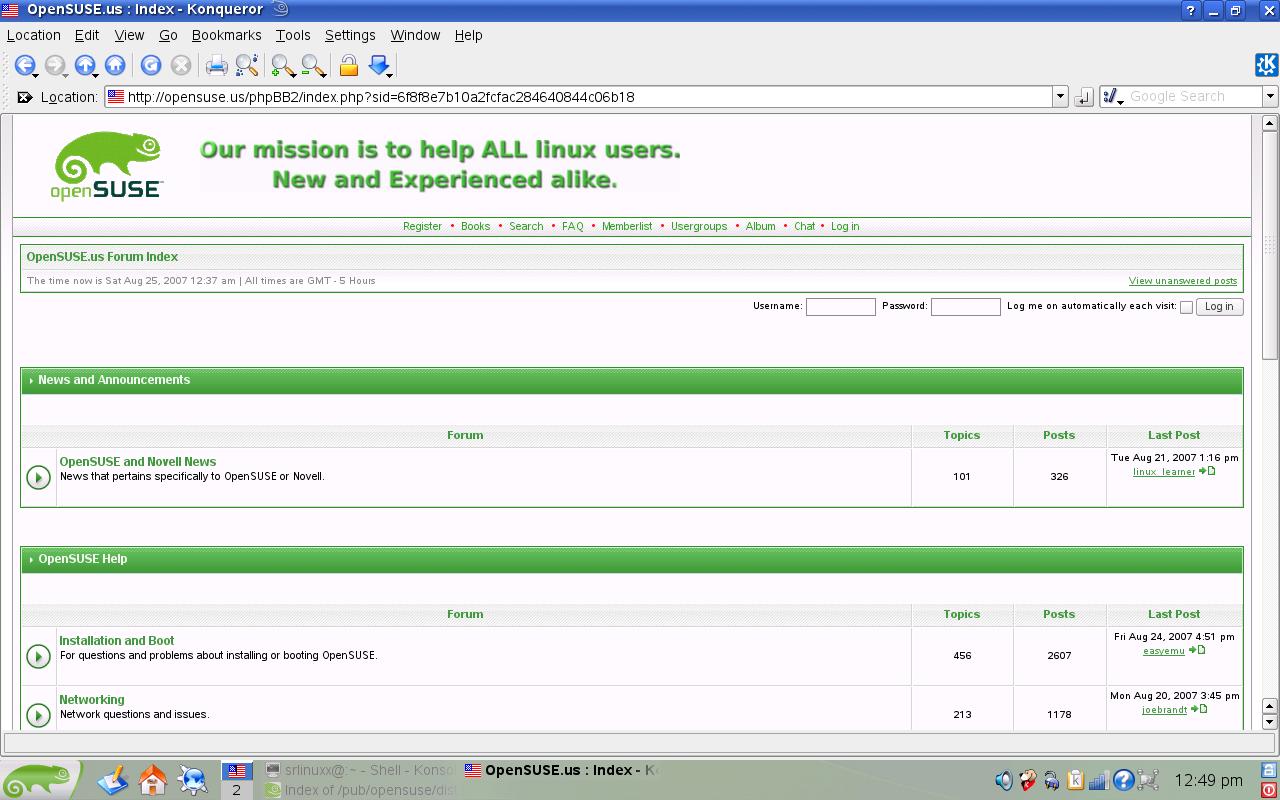1280x800 pixels.
Task: Click the Go button beside the location bar
Action: [x=1084, y=97]
